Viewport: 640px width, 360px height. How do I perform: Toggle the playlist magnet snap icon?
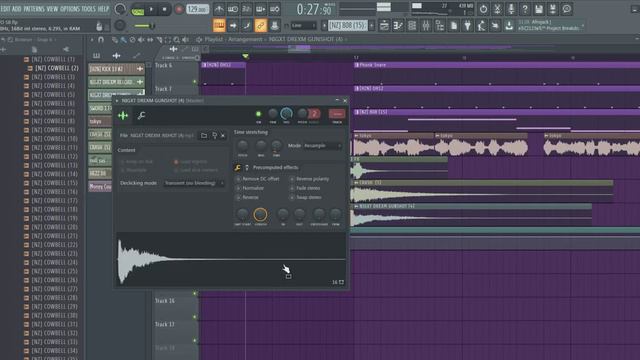pyautogui.click(x=101, y=40)
